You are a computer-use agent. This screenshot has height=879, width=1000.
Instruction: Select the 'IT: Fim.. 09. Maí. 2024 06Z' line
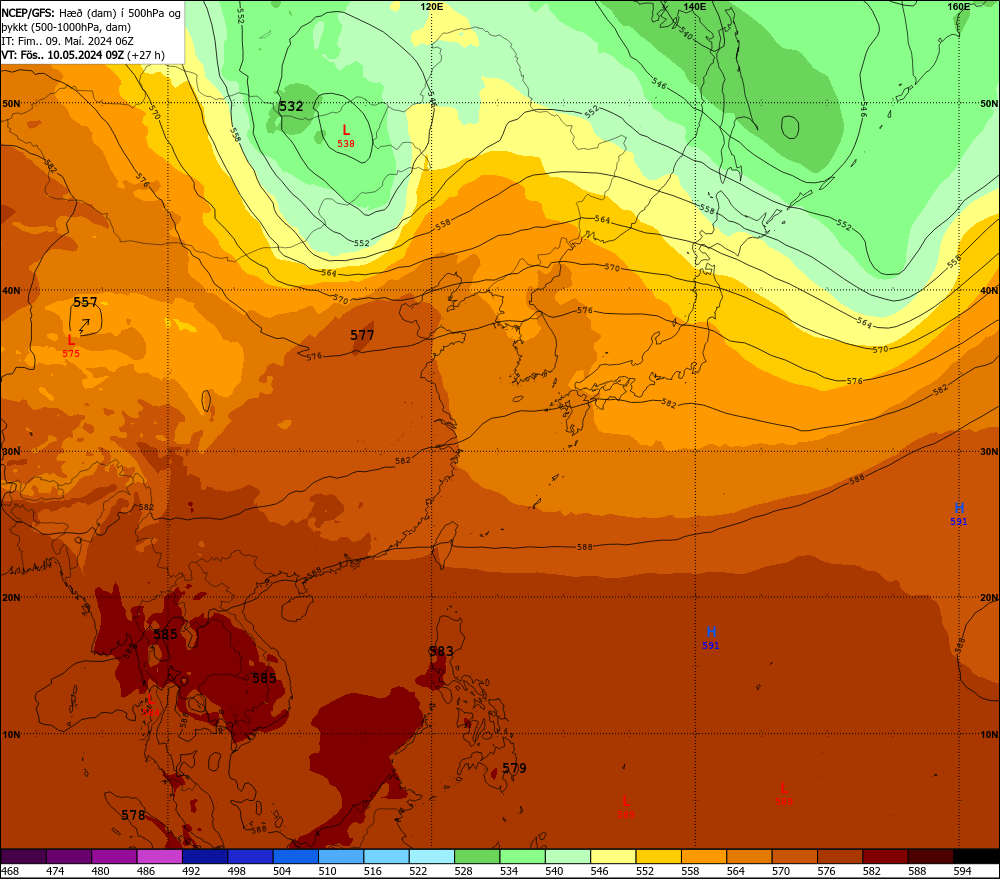click(68, 41)
